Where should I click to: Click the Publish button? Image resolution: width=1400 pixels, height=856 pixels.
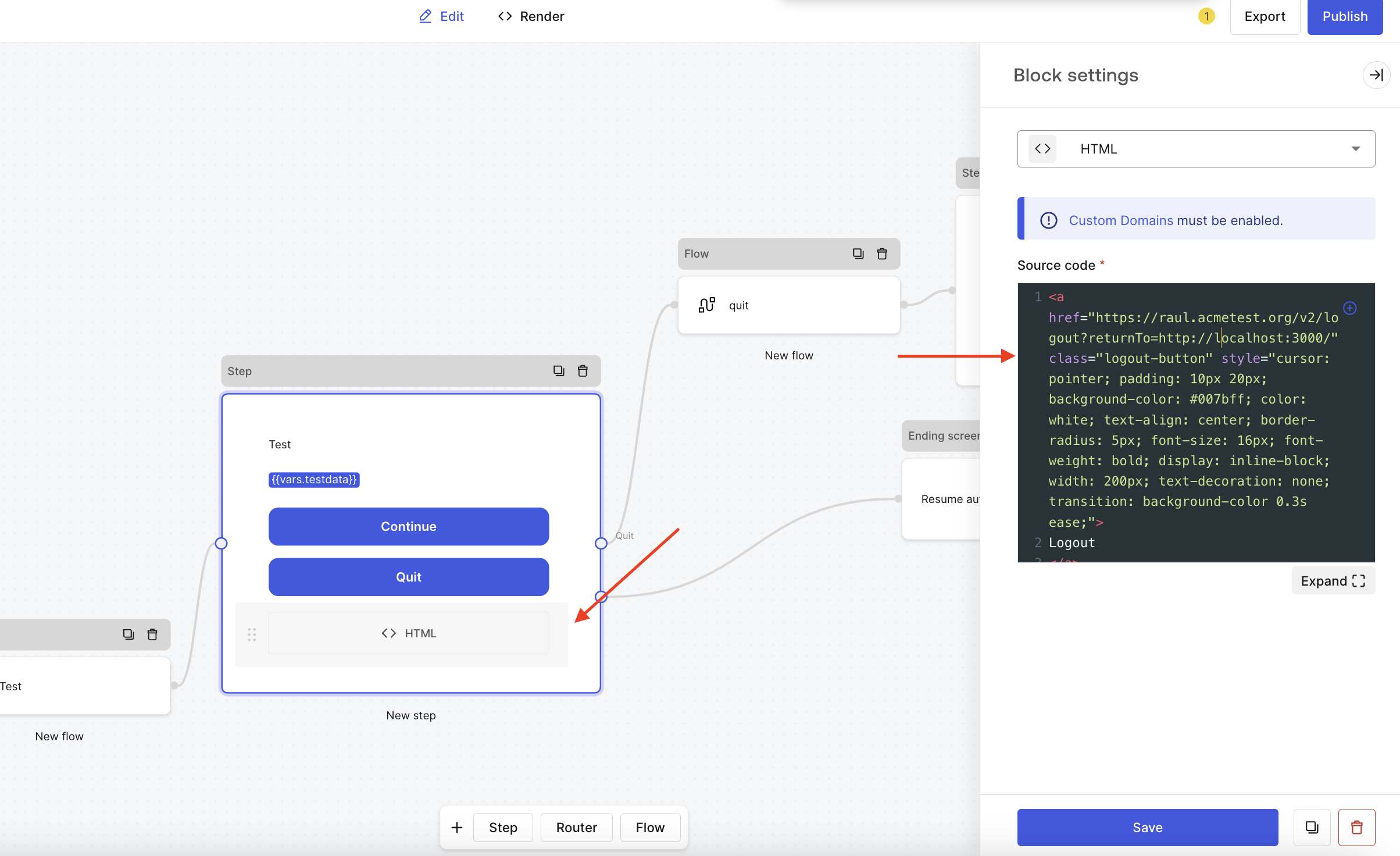1344,16
